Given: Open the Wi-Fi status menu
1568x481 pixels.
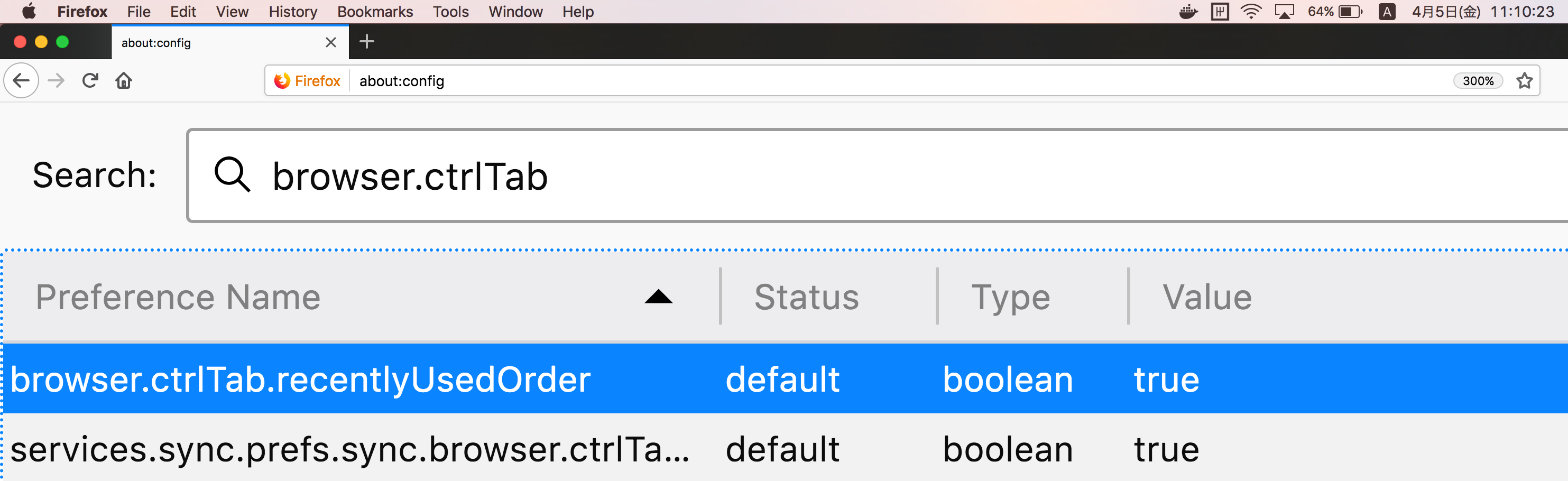Looking at the screenshot, I should click(1251, 12).
